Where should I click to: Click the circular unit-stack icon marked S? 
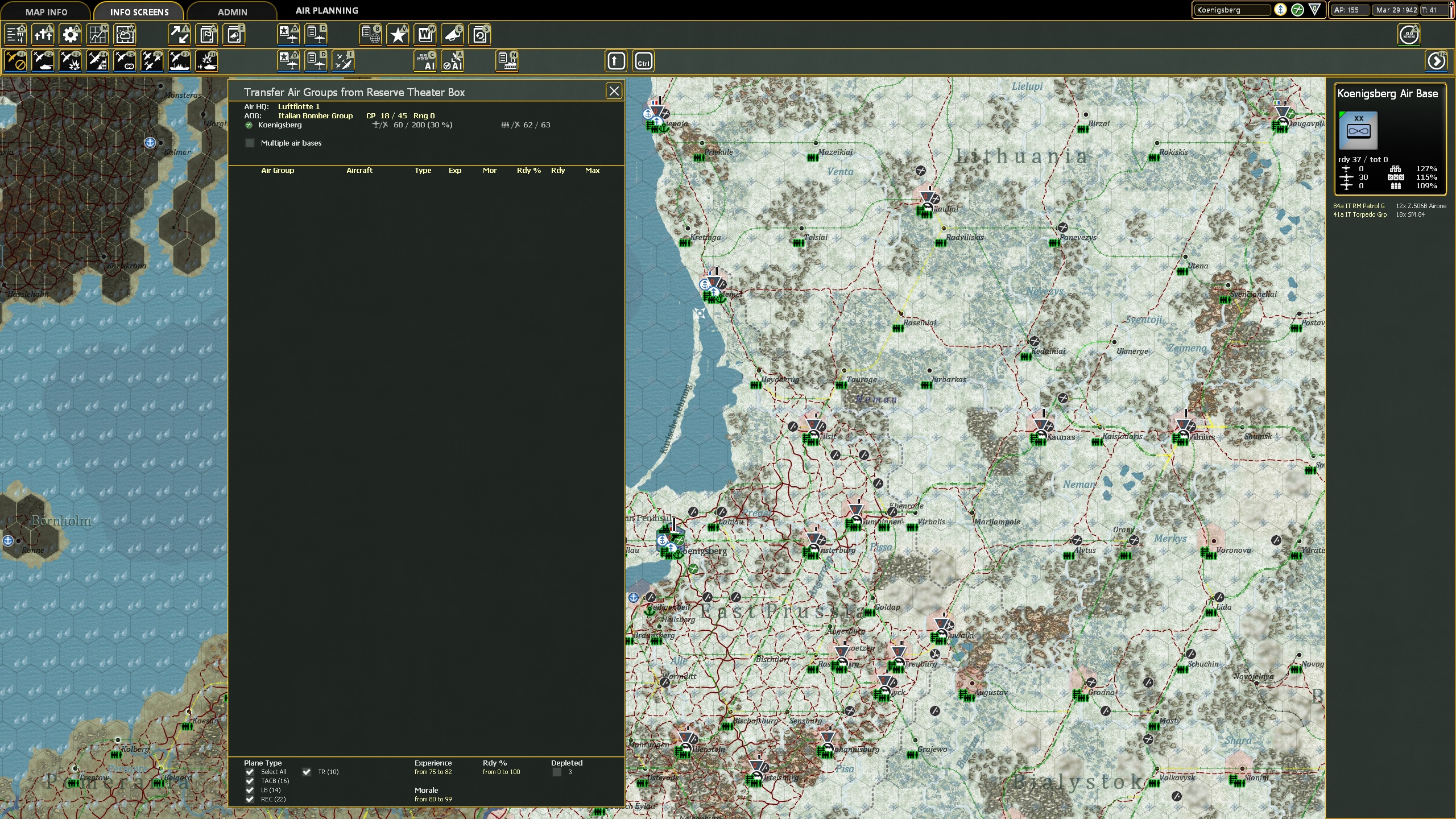1409,35
